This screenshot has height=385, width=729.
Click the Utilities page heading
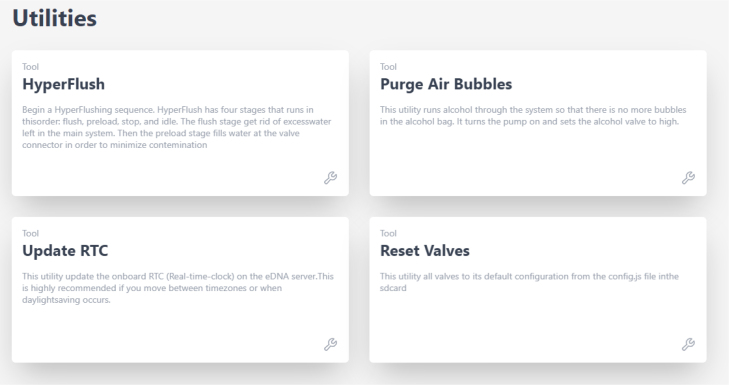(x=54, y=19)
